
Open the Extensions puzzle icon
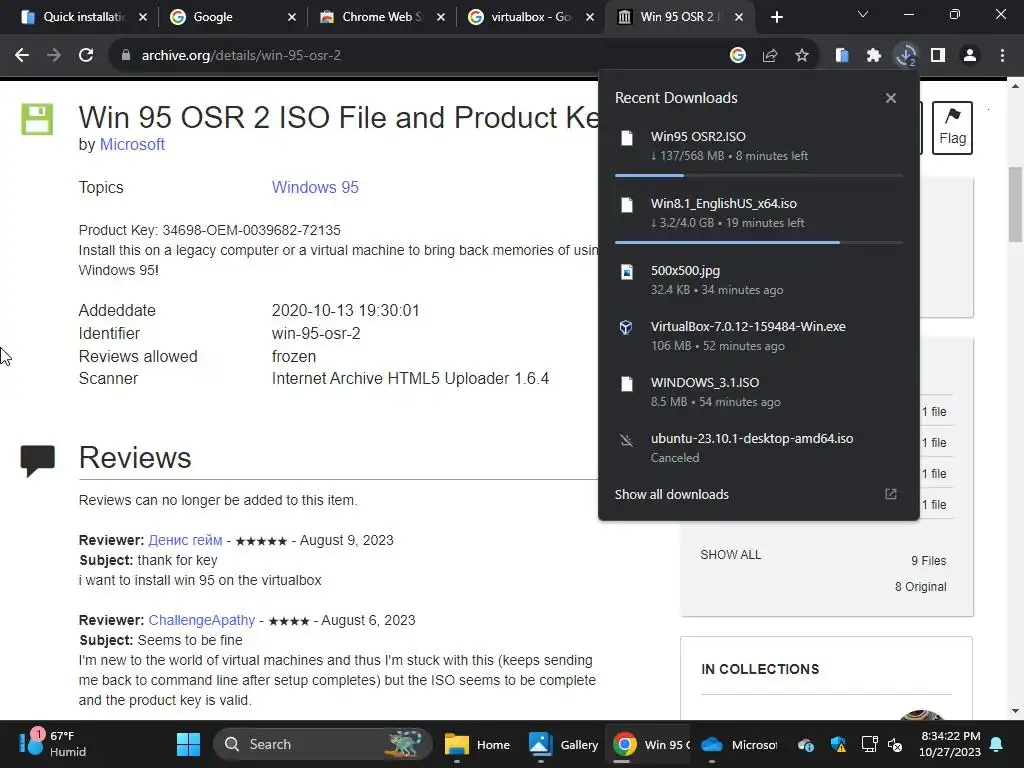tap(874, 56)
